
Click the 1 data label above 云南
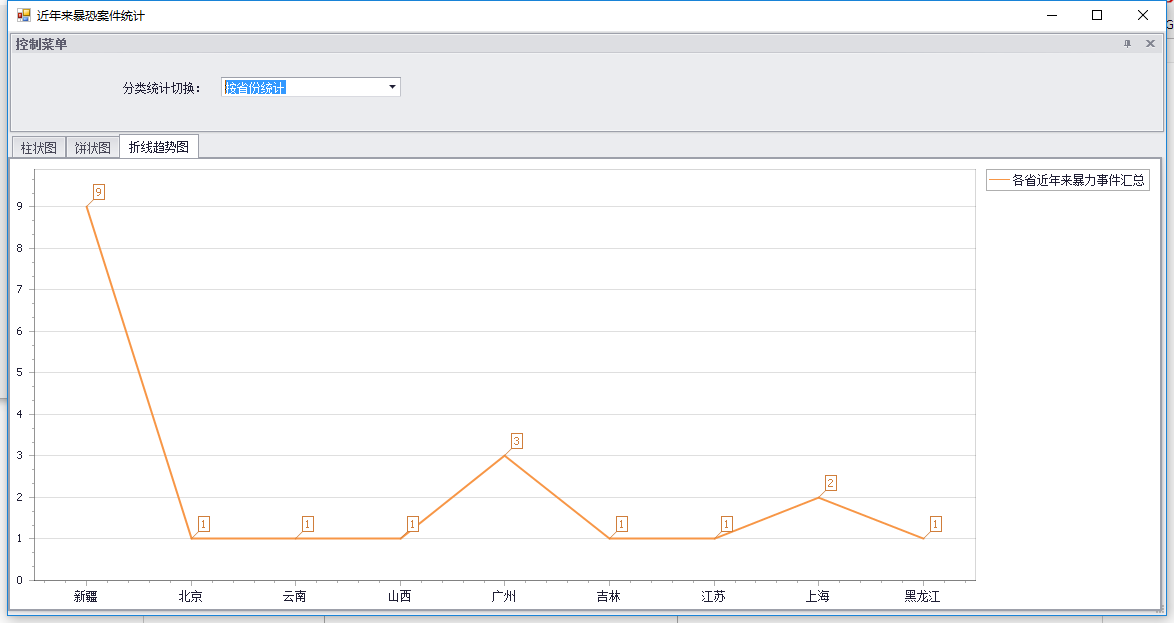308,524
